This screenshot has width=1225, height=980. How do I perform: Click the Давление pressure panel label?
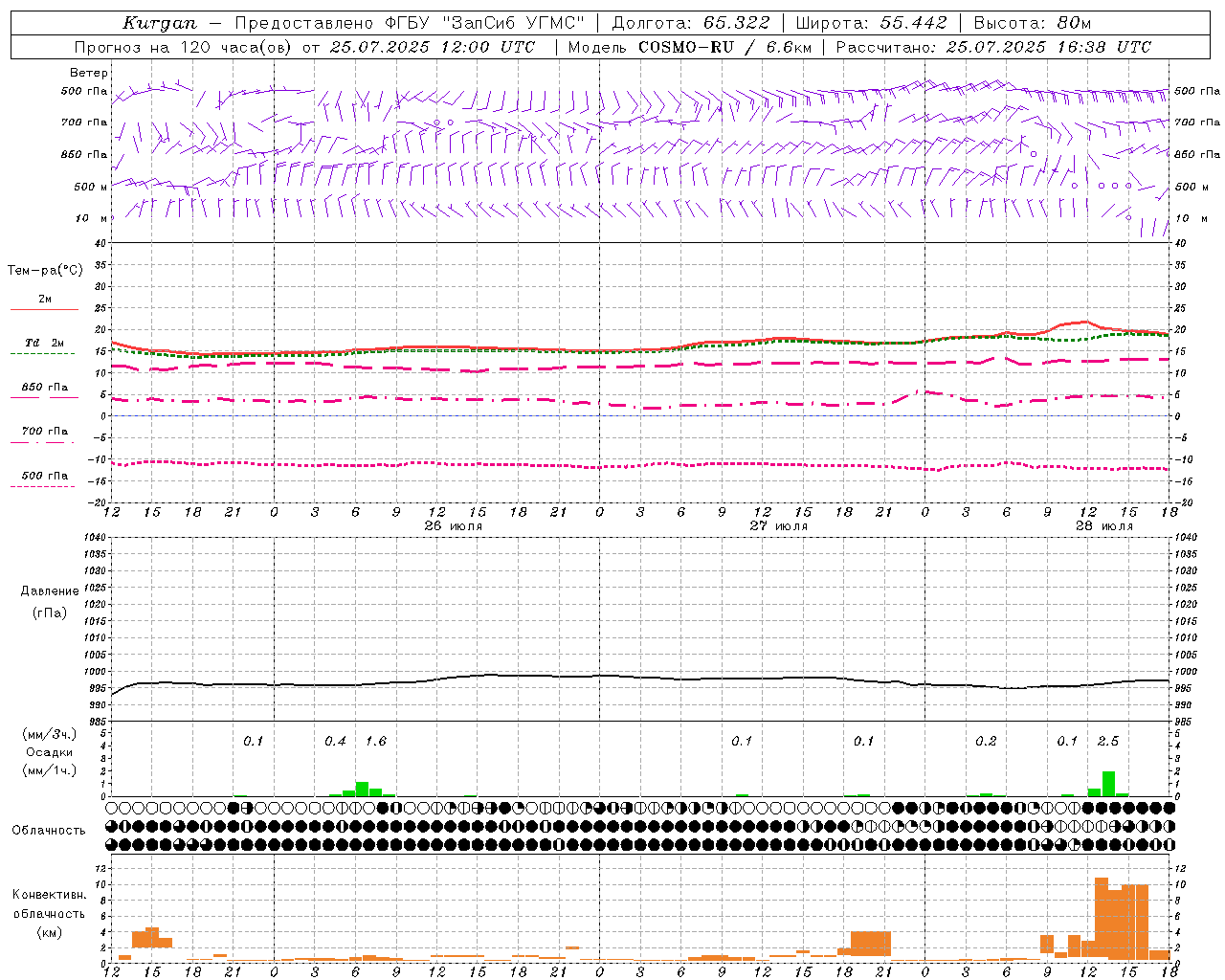(50, 591)
